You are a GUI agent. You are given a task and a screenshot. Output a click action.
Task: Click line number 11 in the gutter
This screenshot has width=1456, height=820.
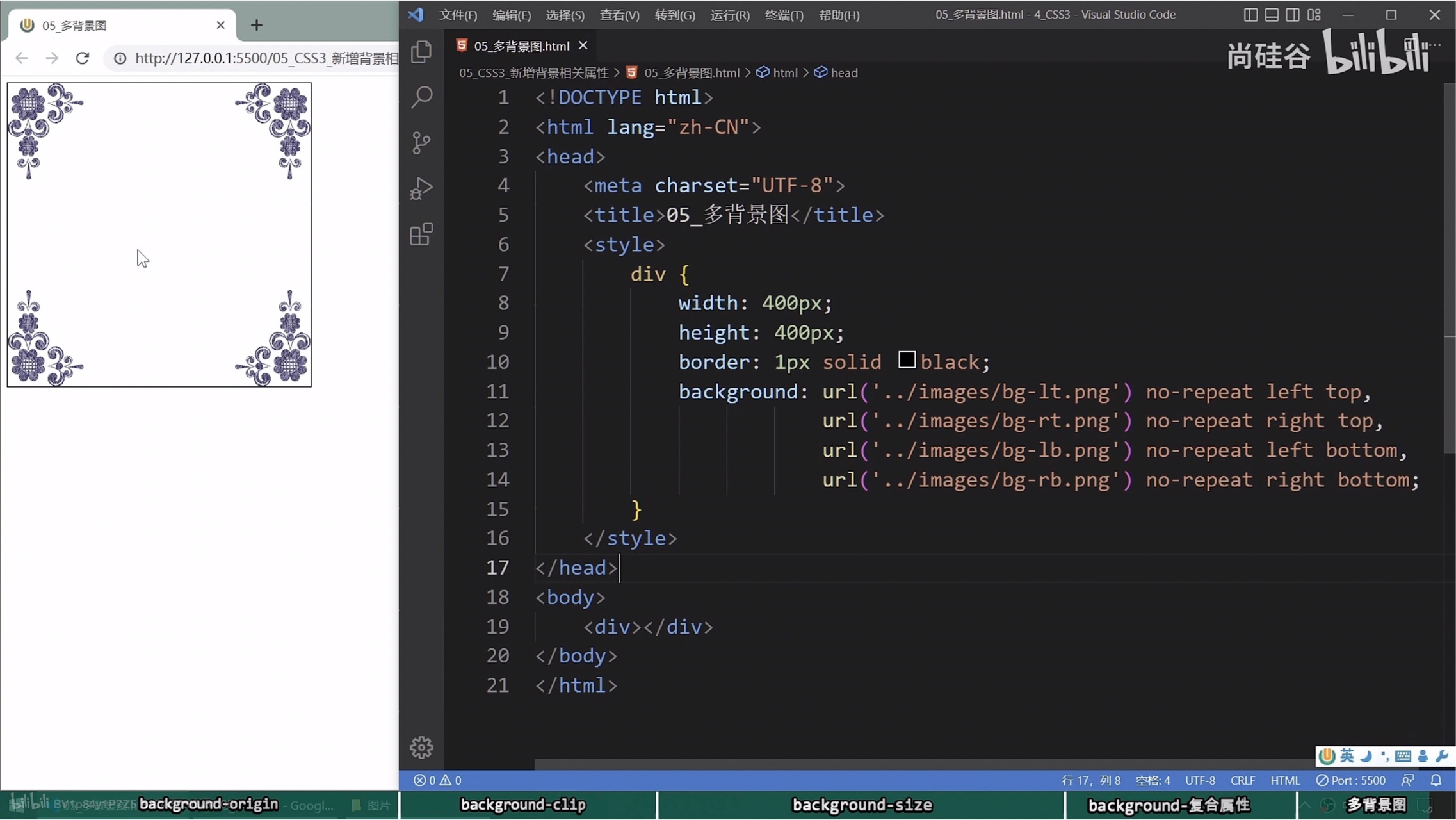(497, 391)
